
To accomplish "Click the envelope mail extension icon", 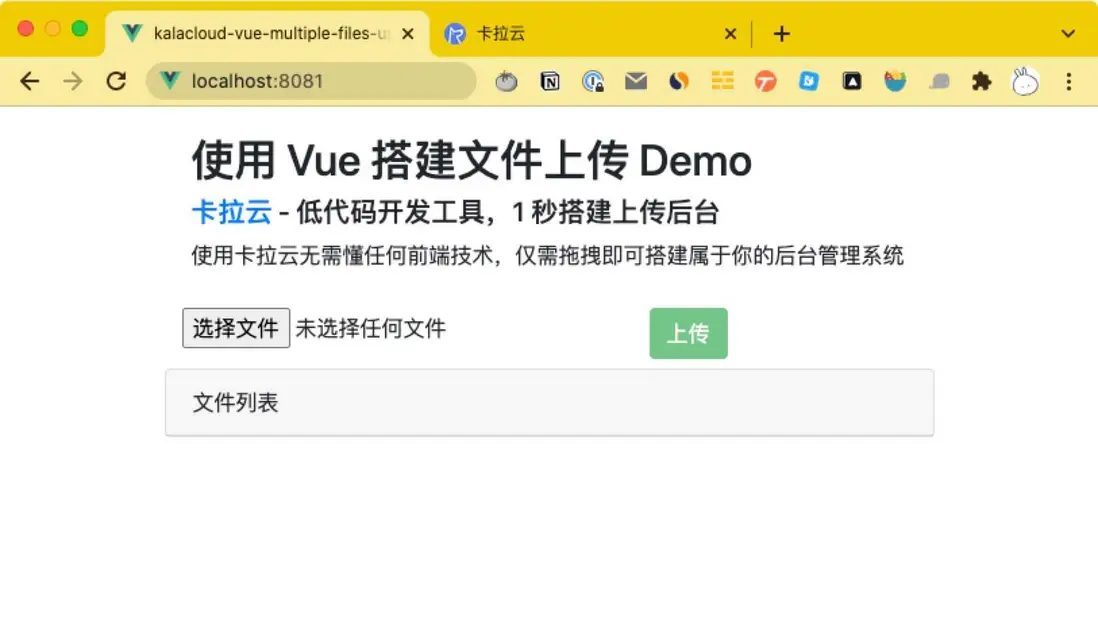I will click(x=635, y=82).
